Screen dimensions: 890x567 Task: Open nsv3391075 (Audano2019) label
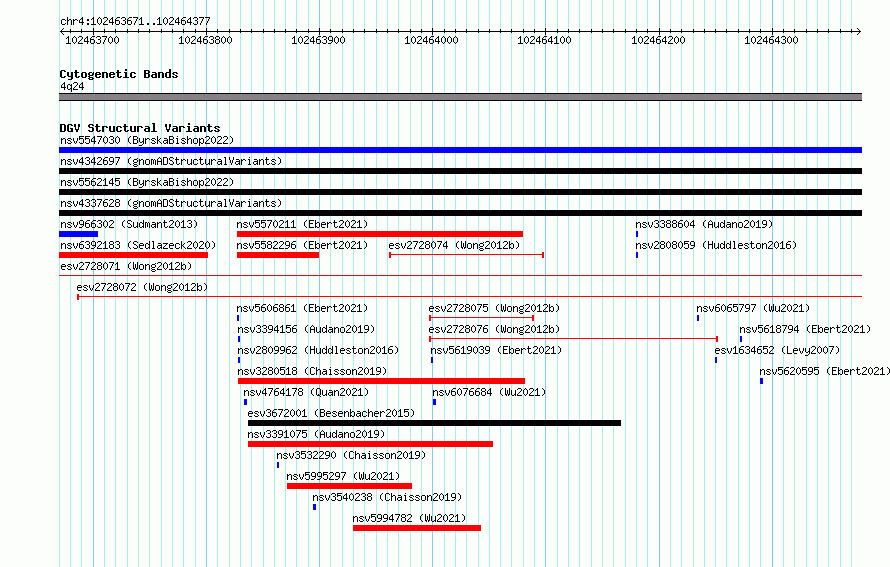pyautogui.click(x=316, y=434)
